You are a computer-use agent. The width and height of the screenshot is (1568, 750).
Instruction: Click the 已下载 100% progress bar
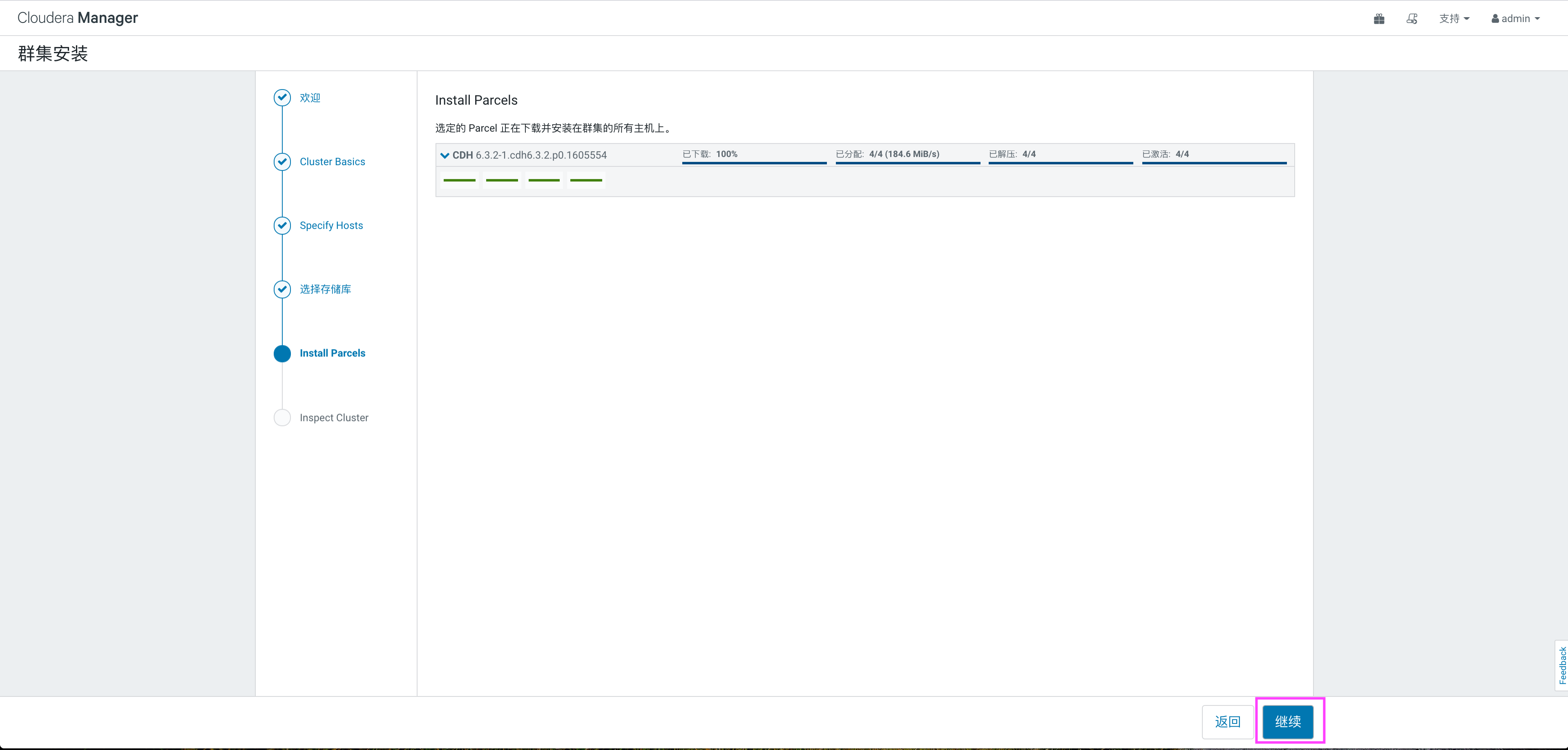754,163
